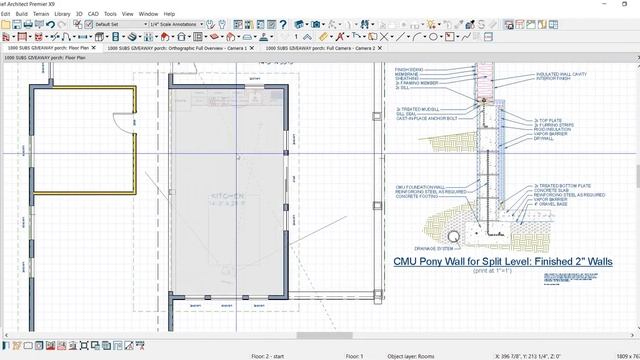Click the 'Object layer: Rooms' status text
640x360 pixels.
click(x=411, y=356)
